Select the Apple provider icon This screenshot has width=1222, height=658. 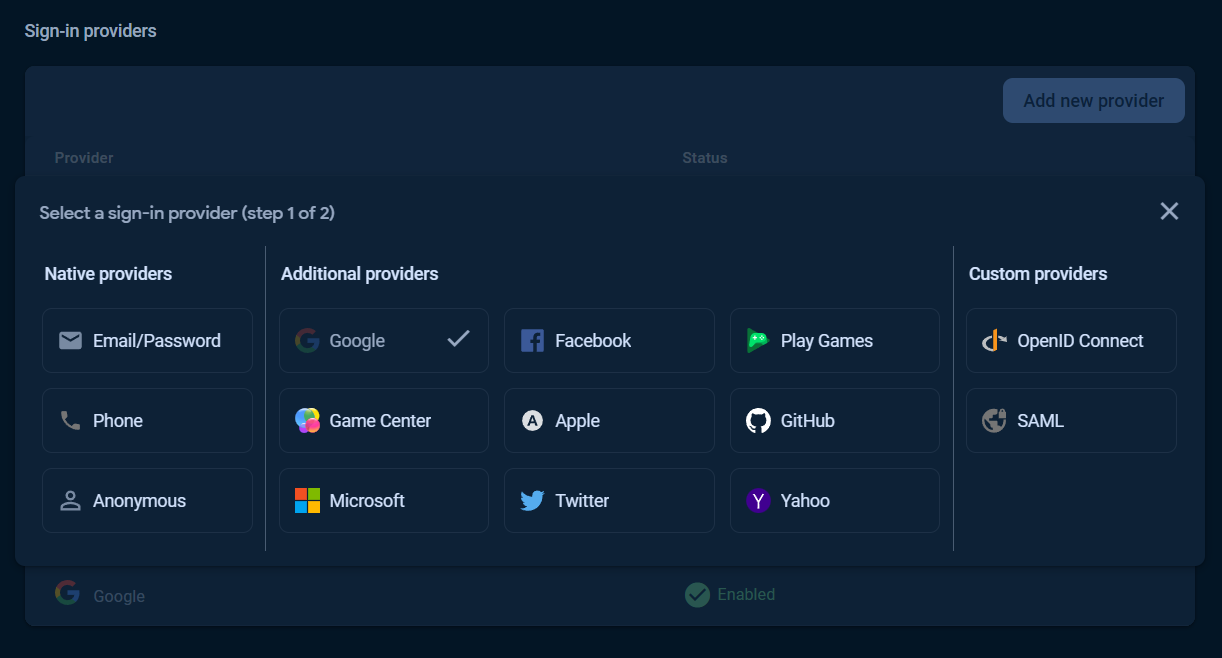click(x=532, y=420)
